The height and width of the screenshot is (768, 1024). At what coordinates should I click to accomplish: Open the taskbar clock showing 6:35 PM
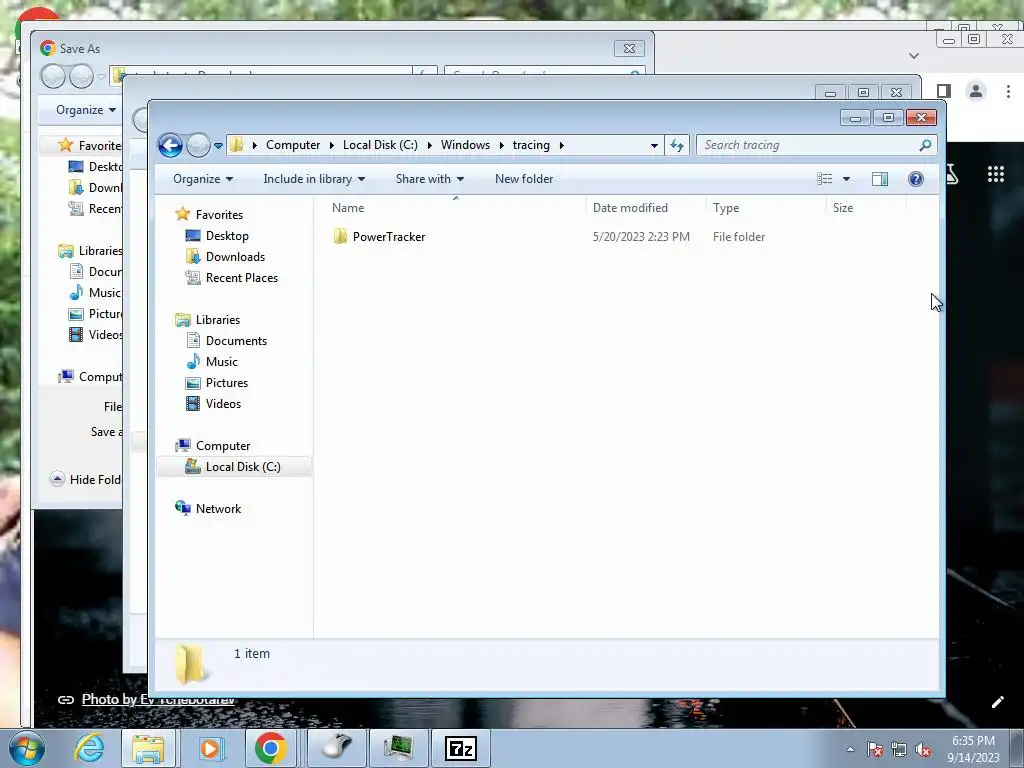(973, 748)
